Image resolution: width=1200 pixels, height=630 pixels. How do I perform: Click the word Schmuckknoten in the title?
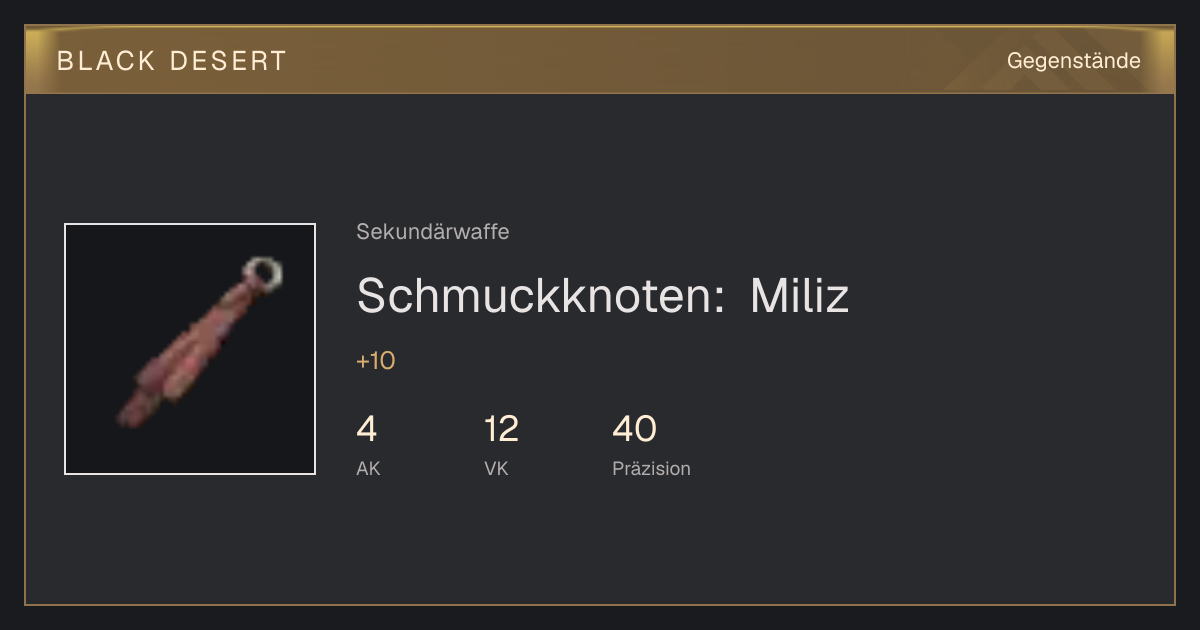click(x=541, y=296)
